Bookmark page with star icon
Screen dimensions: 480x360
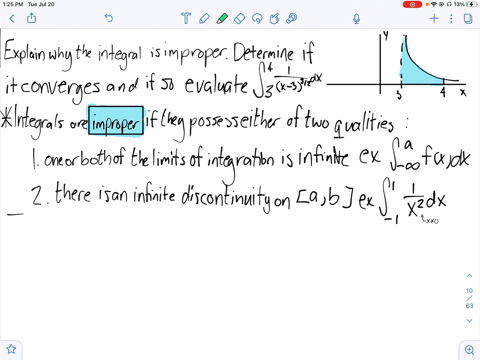(x=11, y=349)
